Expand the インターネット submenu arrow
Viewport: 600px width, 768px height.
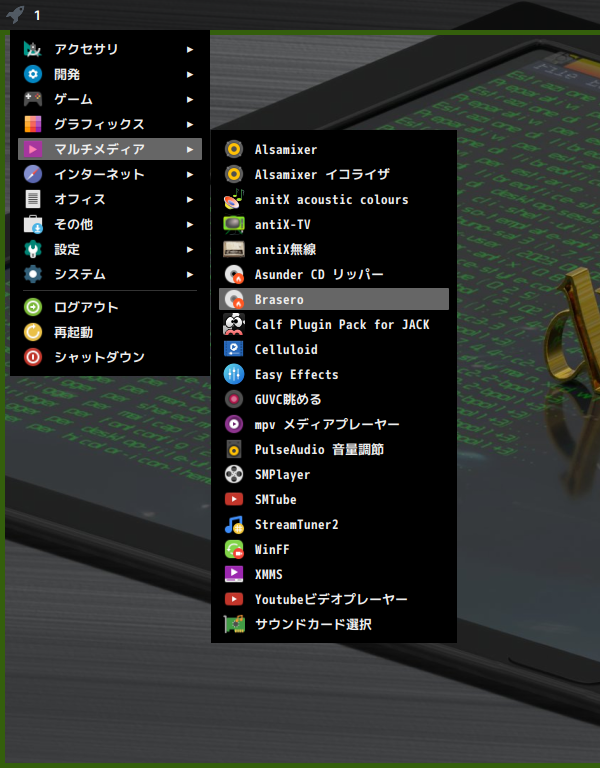coord(190,174)
